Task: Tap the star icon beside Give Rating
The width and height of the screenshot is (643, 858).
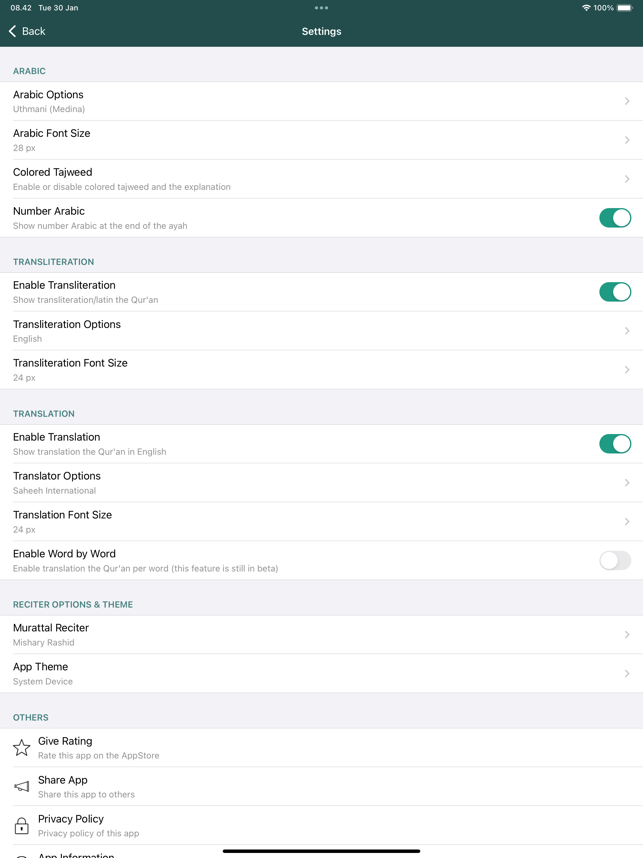Action: click(x=21, y=748)
